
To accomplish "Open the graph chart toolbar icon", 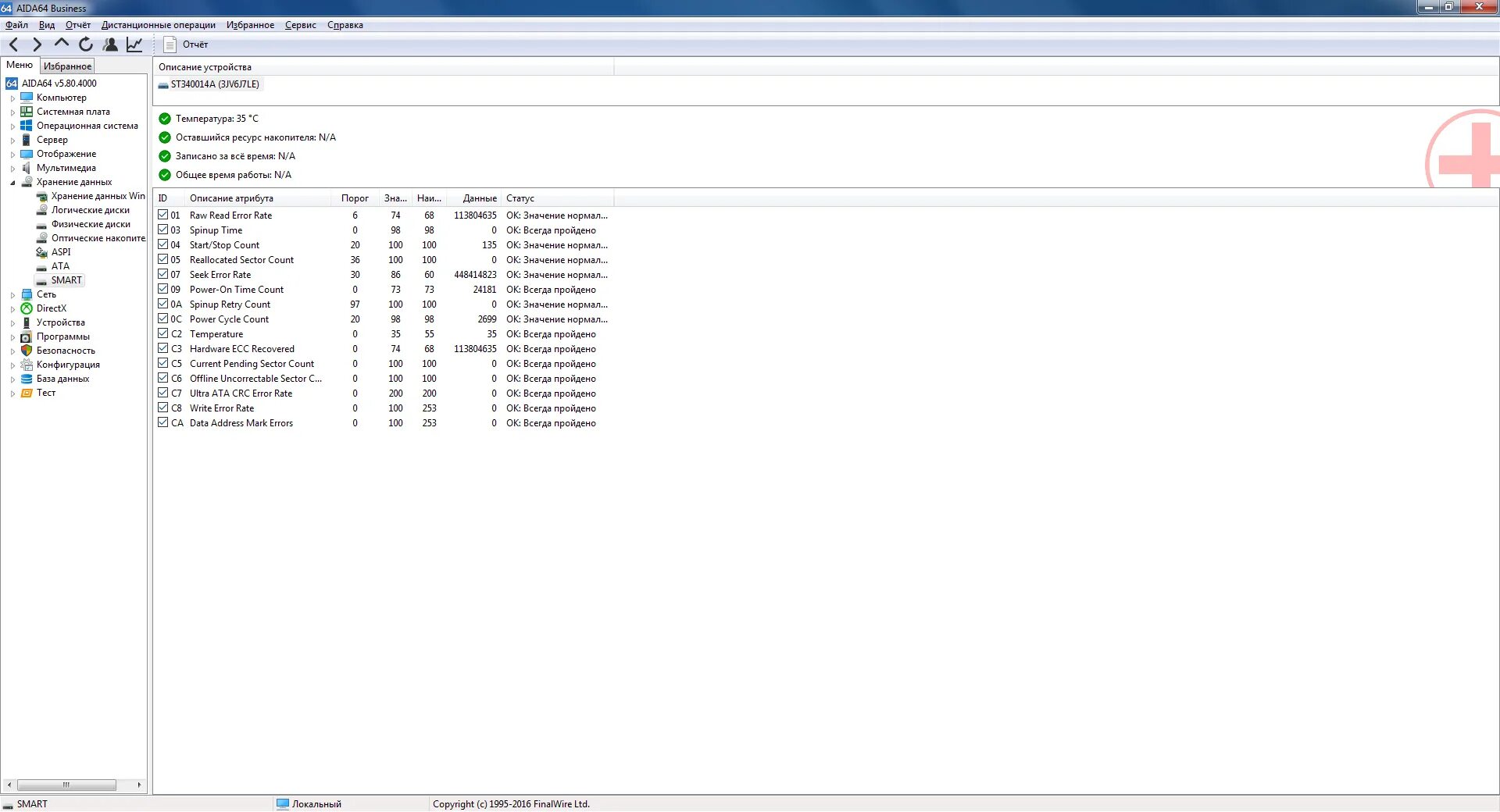I will pyautogui.click(x=134, y=45).
